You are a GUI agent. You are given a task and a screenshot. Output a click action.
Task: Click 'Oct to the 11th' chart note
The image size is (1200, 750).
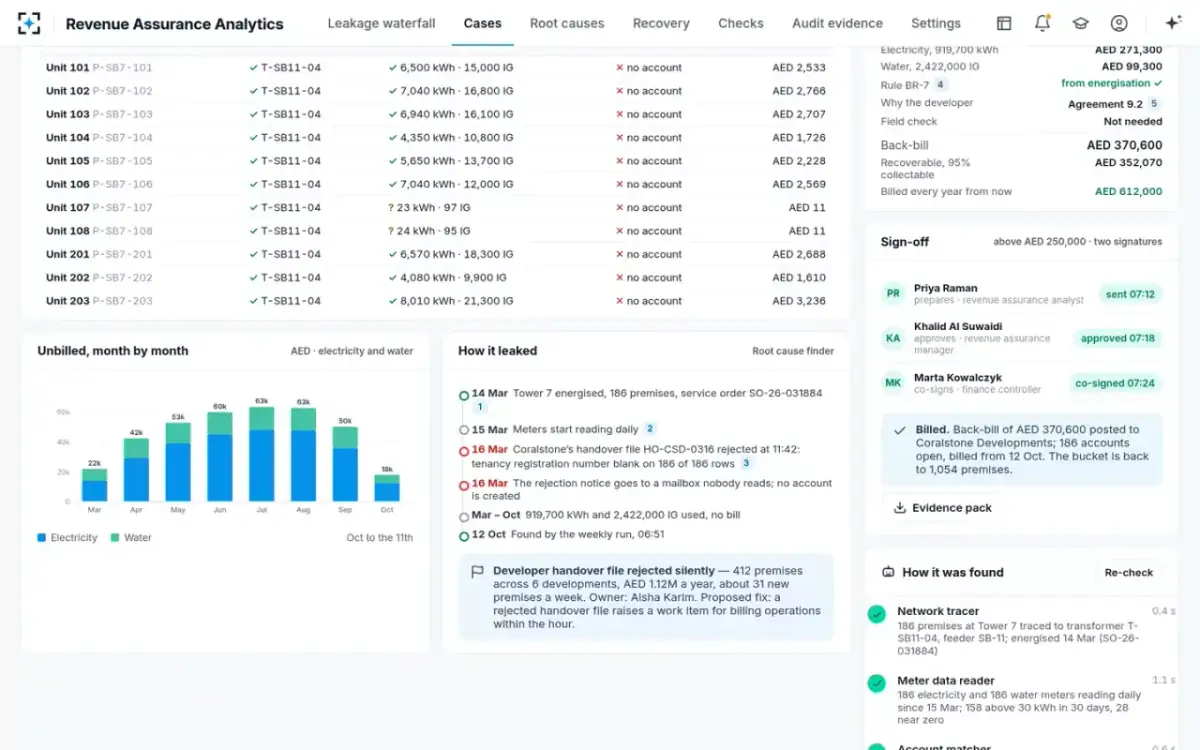pos(380,538)
